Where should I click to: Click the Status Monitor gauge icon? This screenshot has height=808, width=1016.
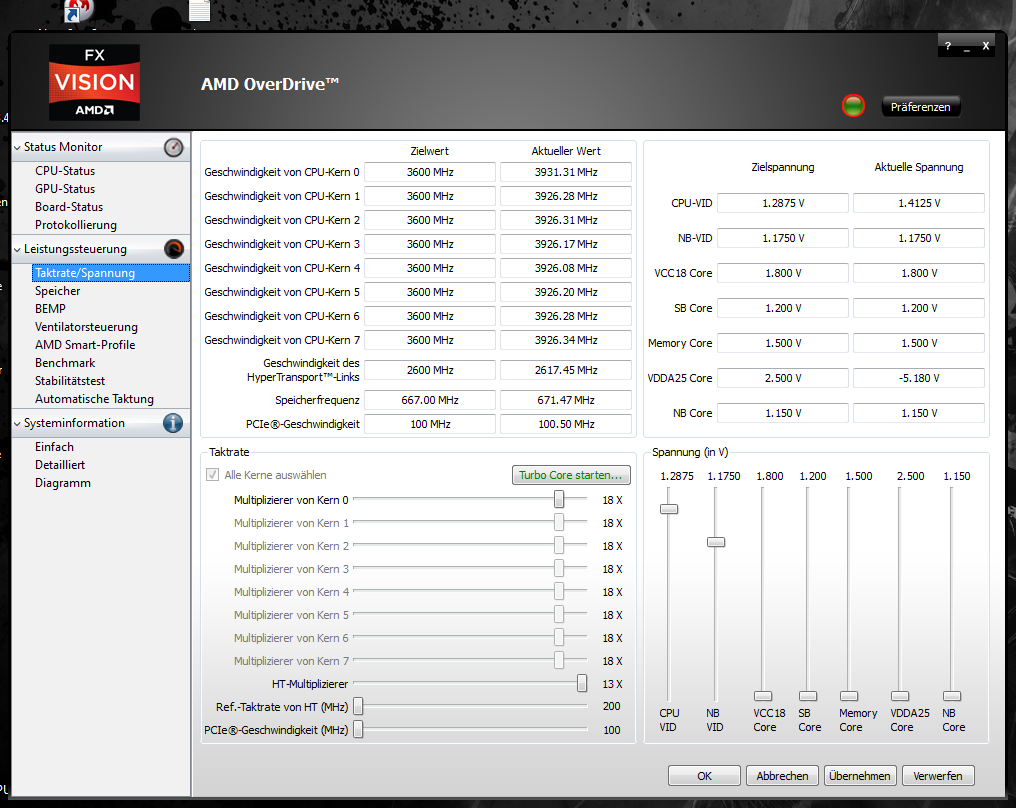coord(173,148)
